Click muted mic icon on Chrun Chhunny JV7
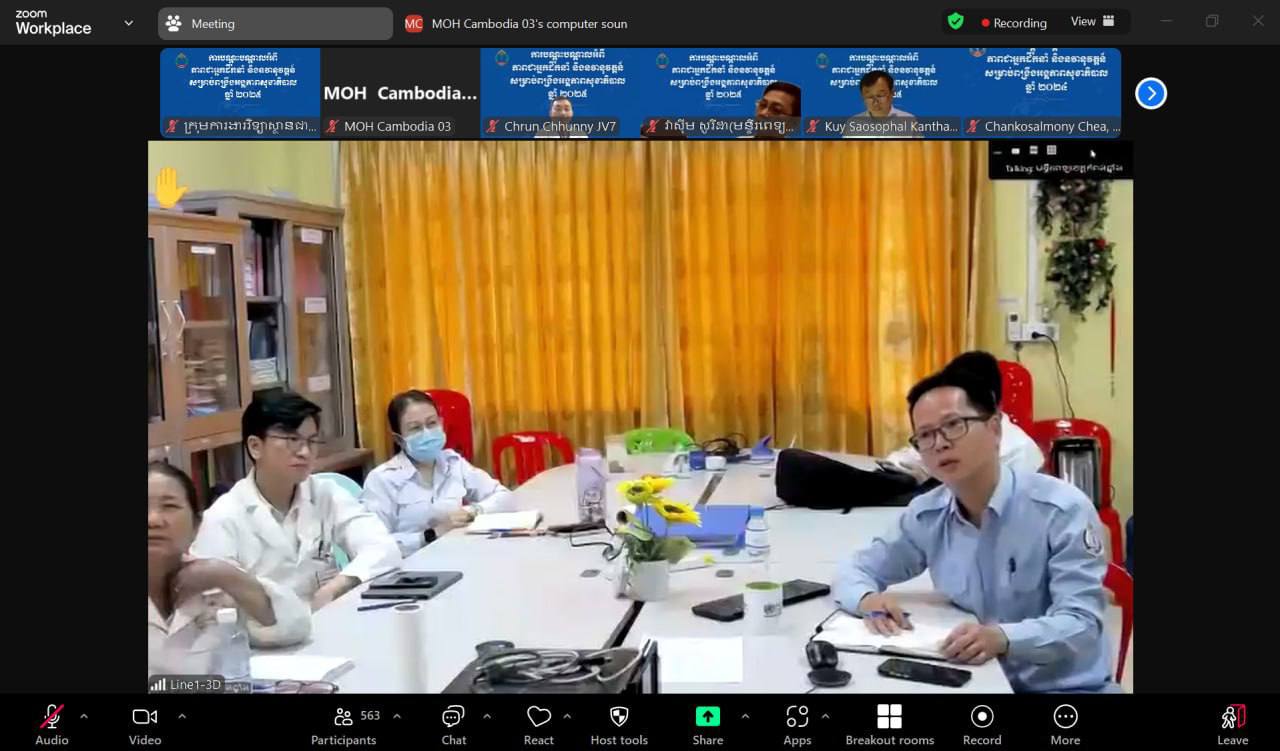Viewport: 1280px width, 751px height. point(492,126)
